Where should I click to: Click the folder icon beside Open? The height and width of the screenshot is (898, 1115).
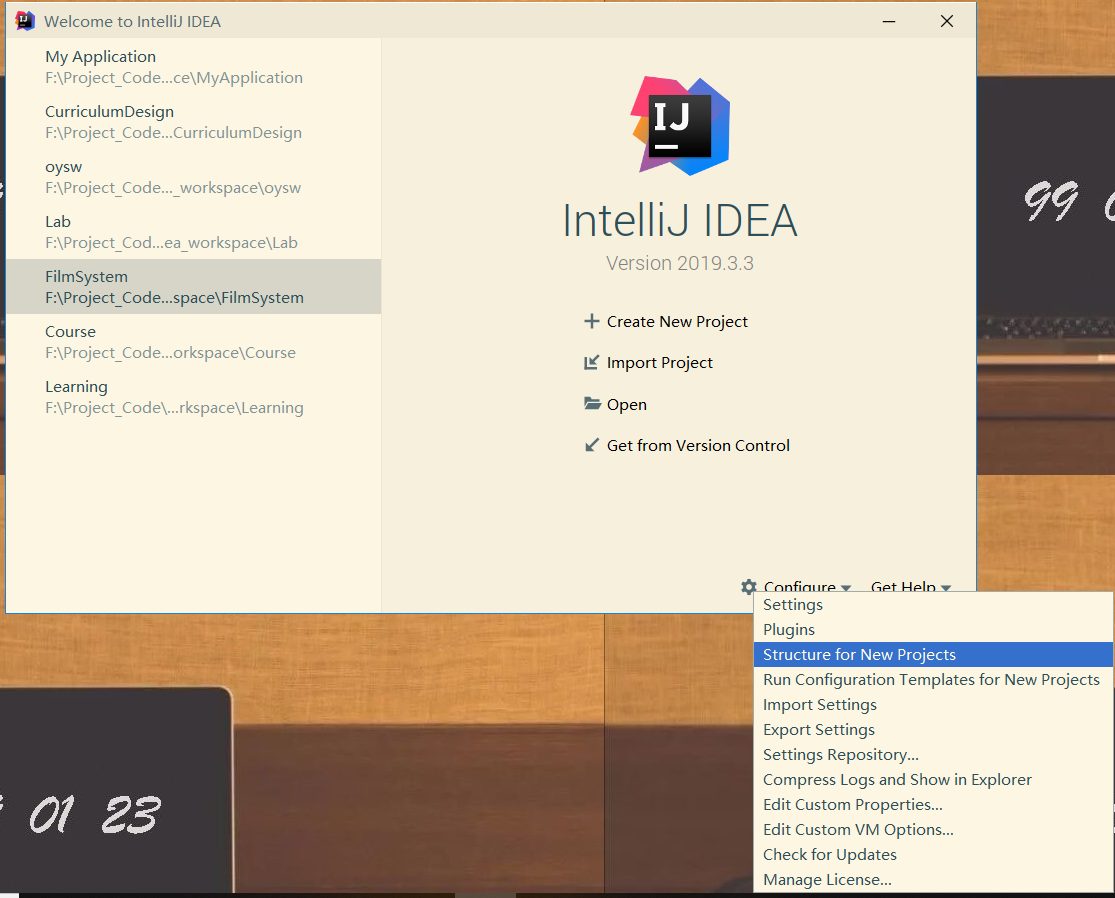tap(592, 404)
